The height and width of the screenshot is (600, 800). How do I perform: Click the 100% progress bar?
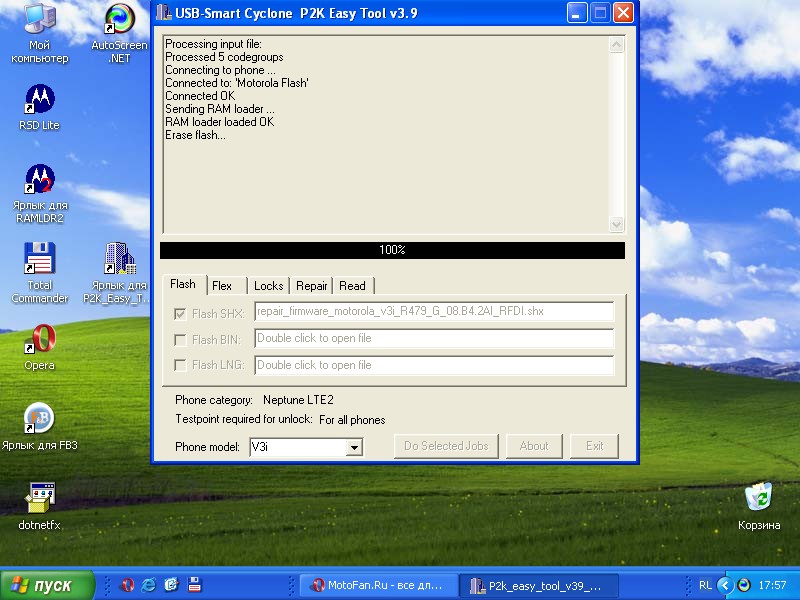pos(392,250)
